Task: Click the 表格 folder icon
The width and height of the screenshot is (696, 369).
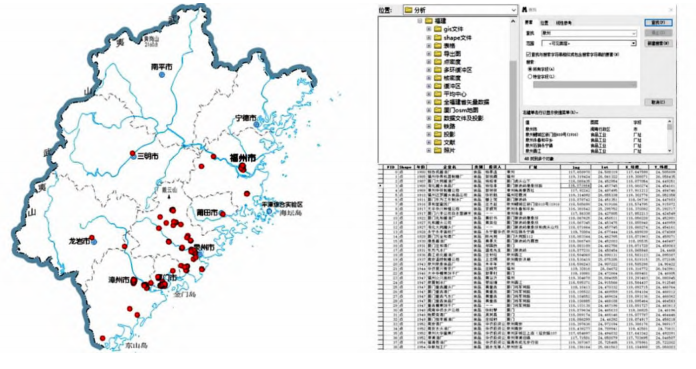Action: (438, 45)
